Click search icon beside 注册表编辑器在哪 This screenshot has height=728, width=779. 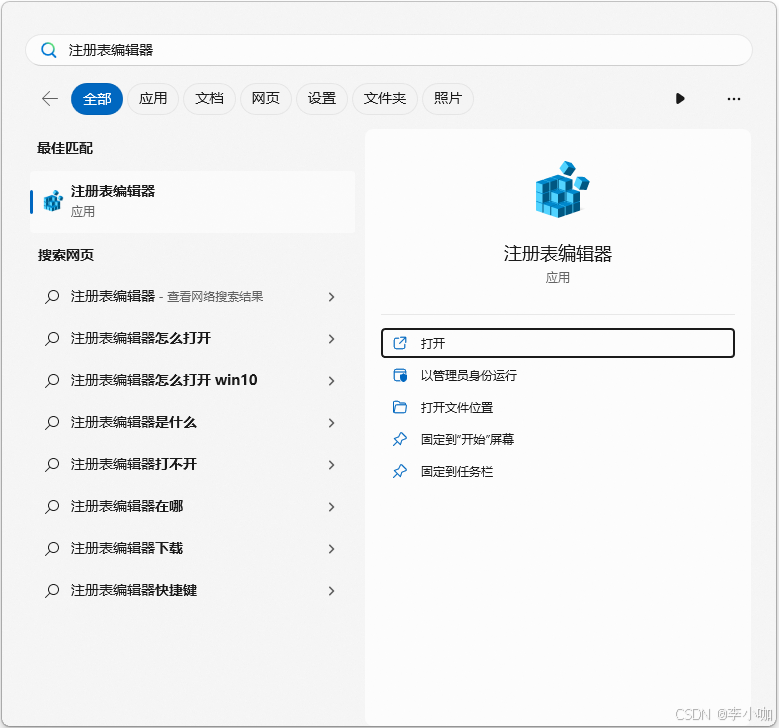click(52, 507)
